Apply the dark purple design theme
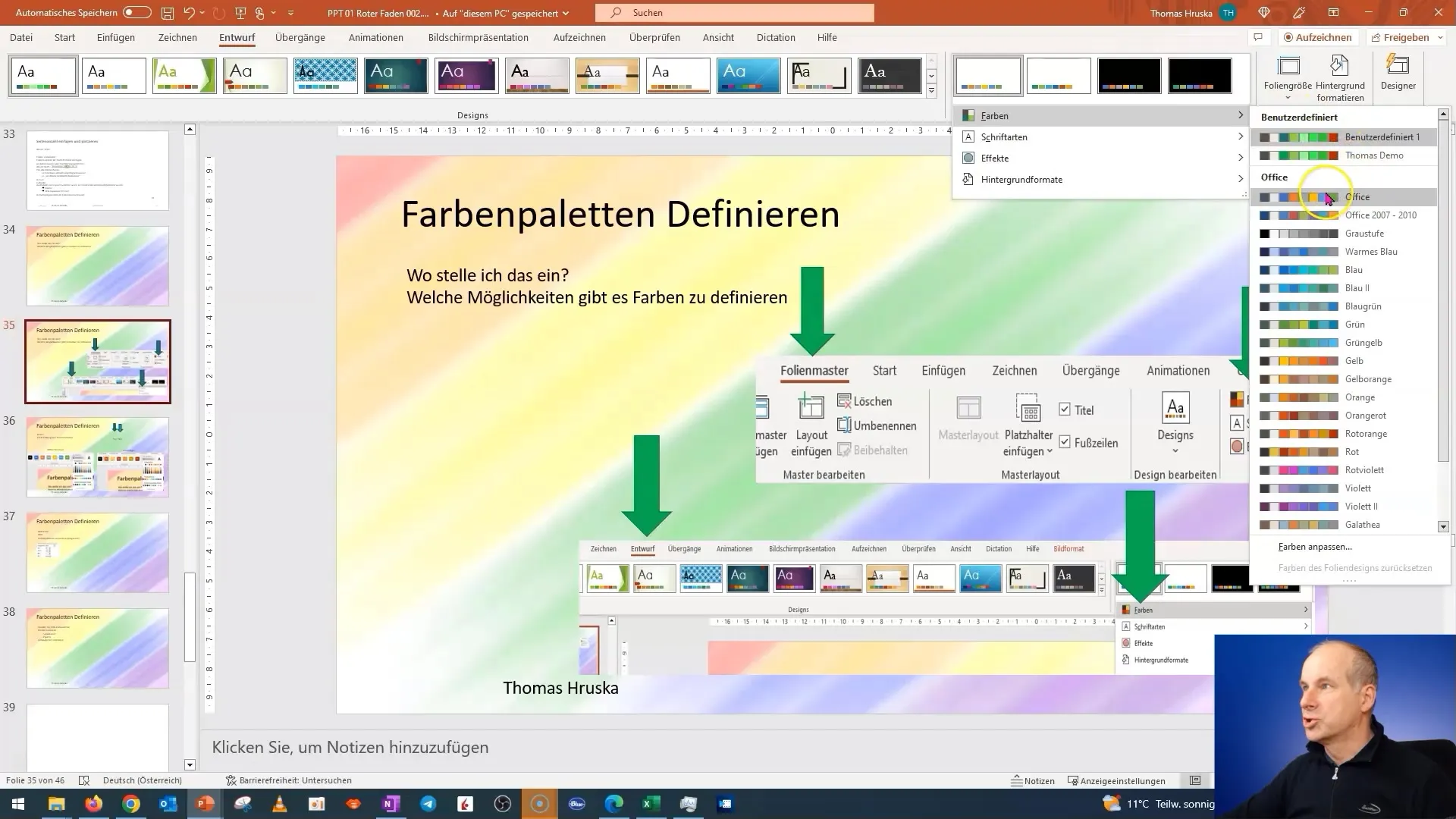1456x819 pixels. click(466, 76)
